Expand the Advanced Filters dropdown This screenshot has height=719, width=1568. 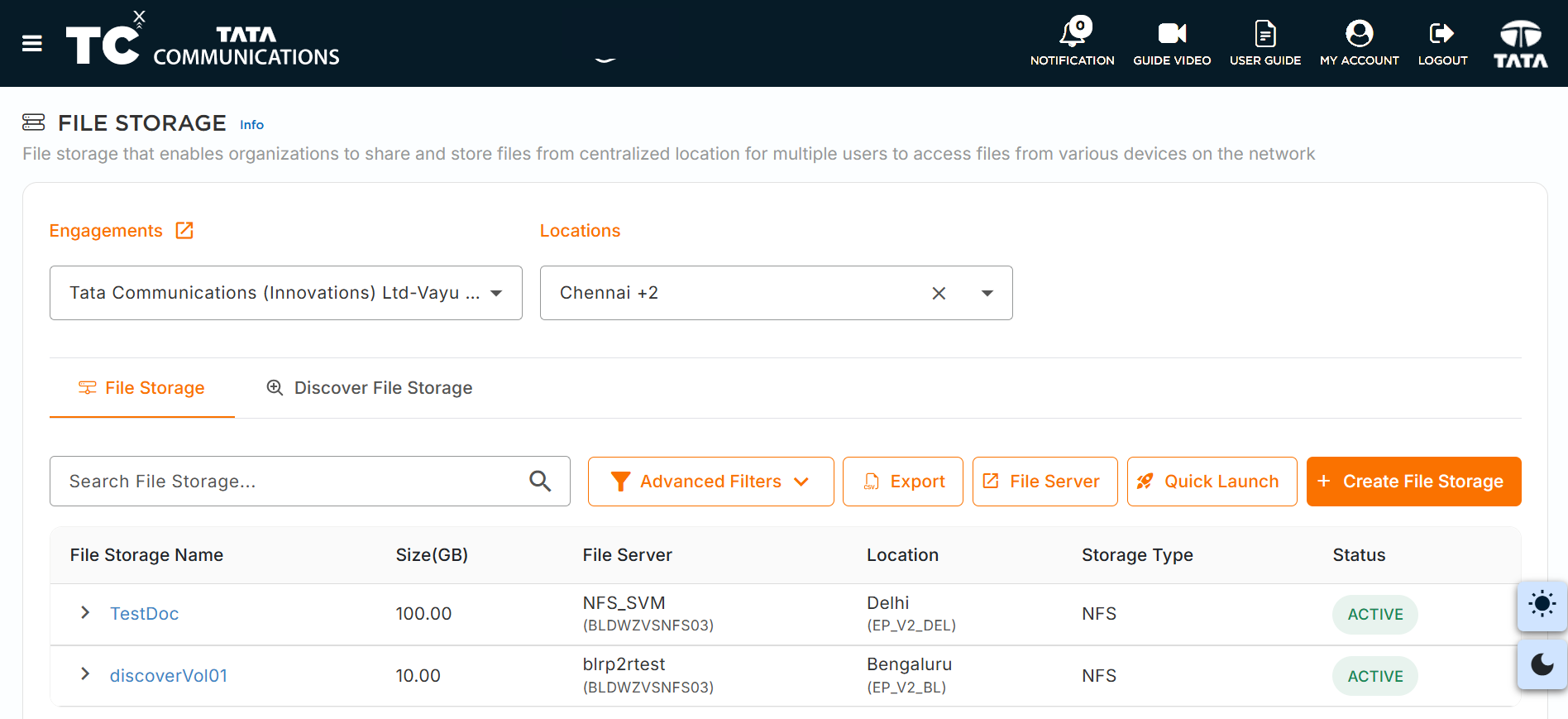point(711,482)
